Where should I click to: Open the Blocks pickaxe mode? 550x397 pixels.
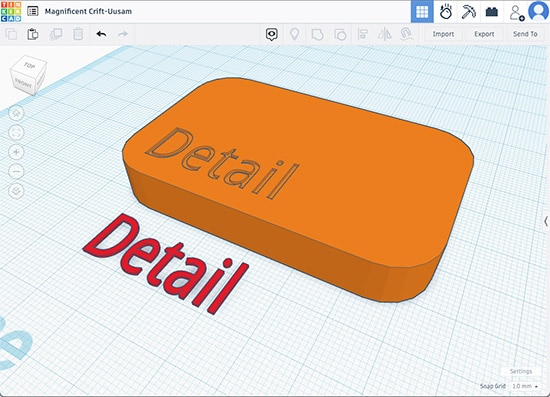click(x=468, y=12)
